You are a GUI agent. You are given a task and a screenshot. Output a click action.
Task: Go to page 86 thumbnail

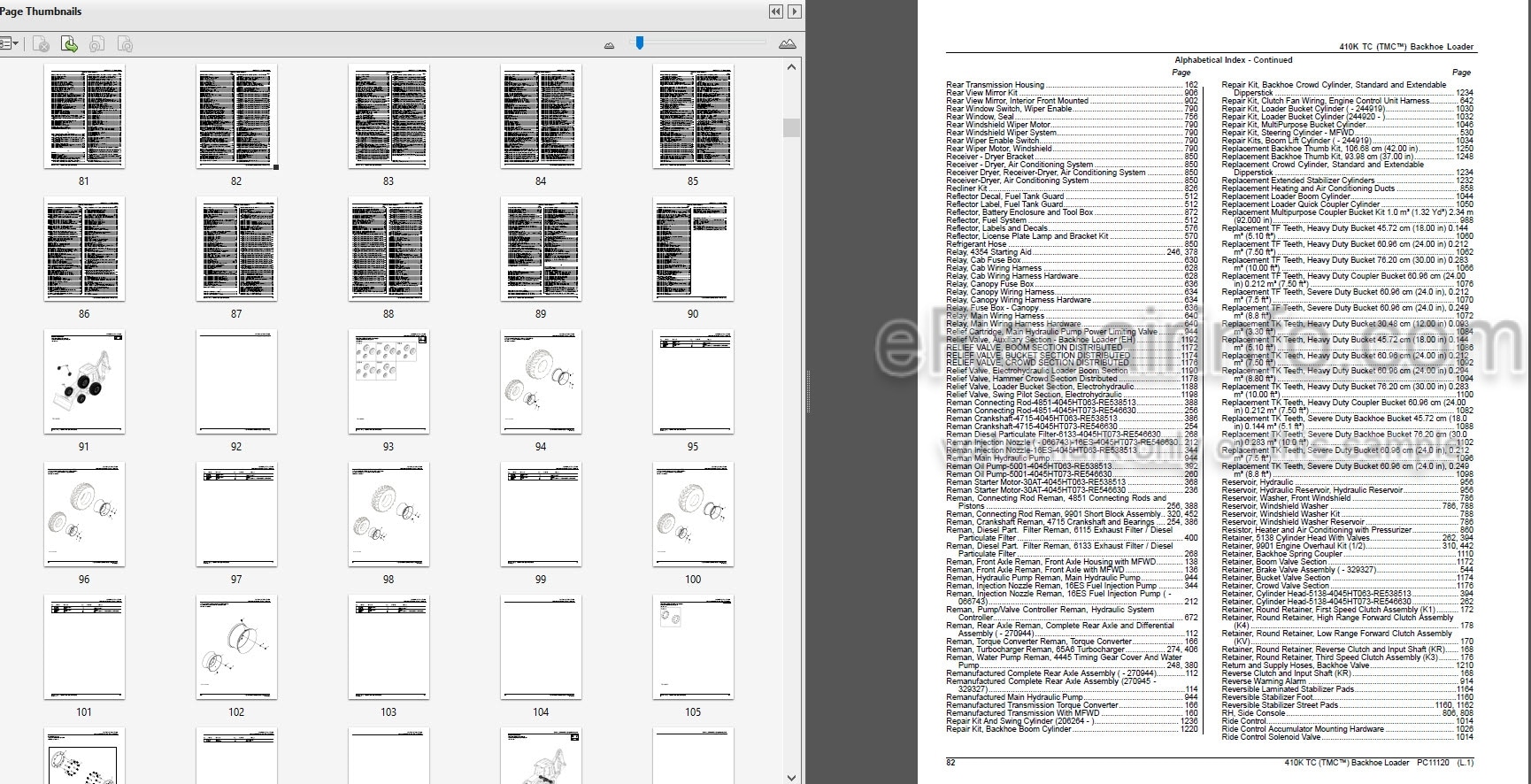pos(84,250)
